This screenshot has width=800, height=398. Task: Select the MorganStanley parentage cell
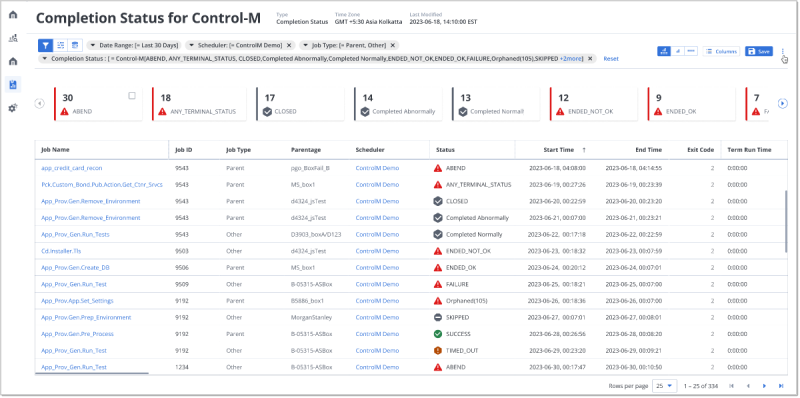(x=311, y=317)
